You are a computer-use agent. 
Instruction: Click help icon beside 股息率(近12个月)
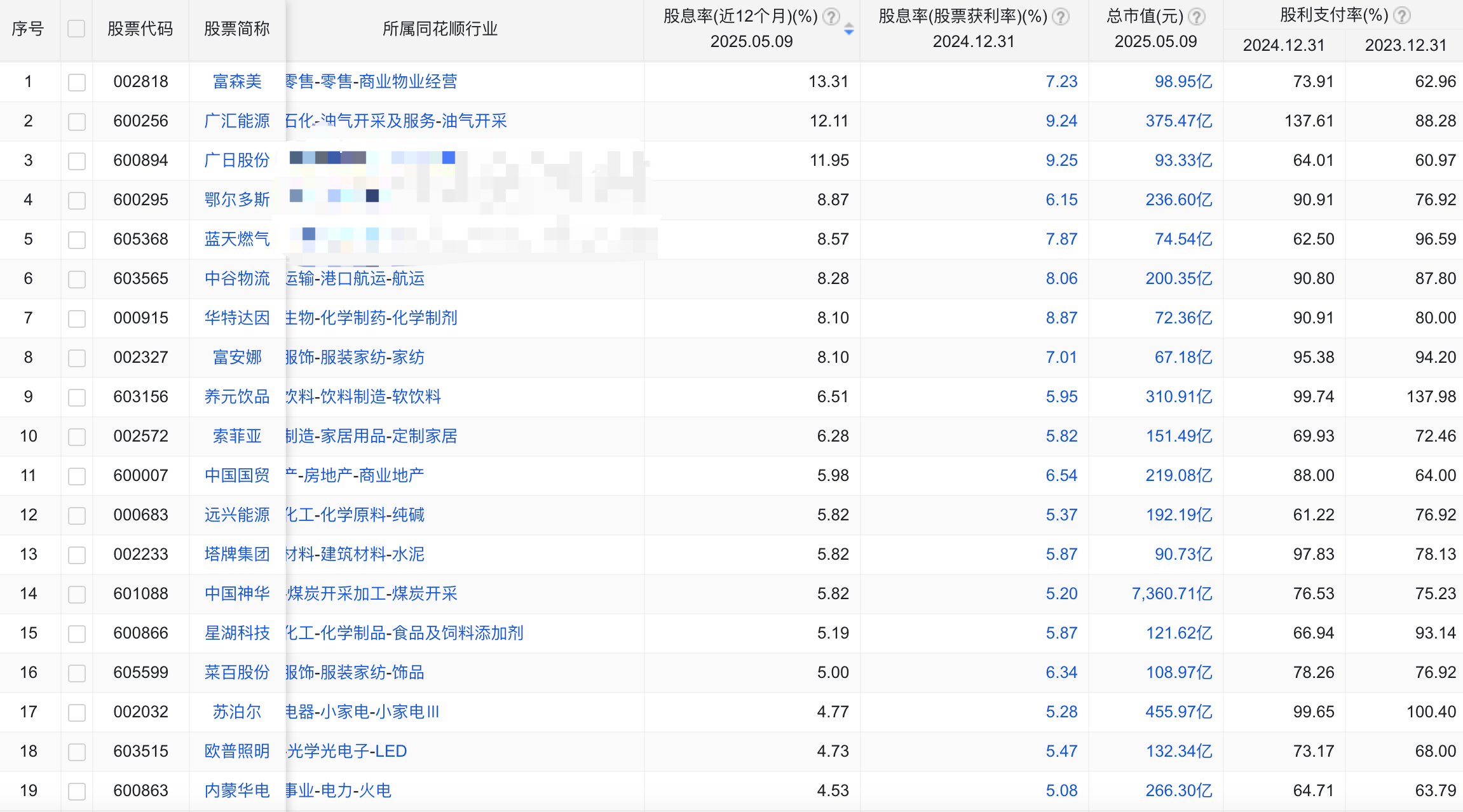831,16
